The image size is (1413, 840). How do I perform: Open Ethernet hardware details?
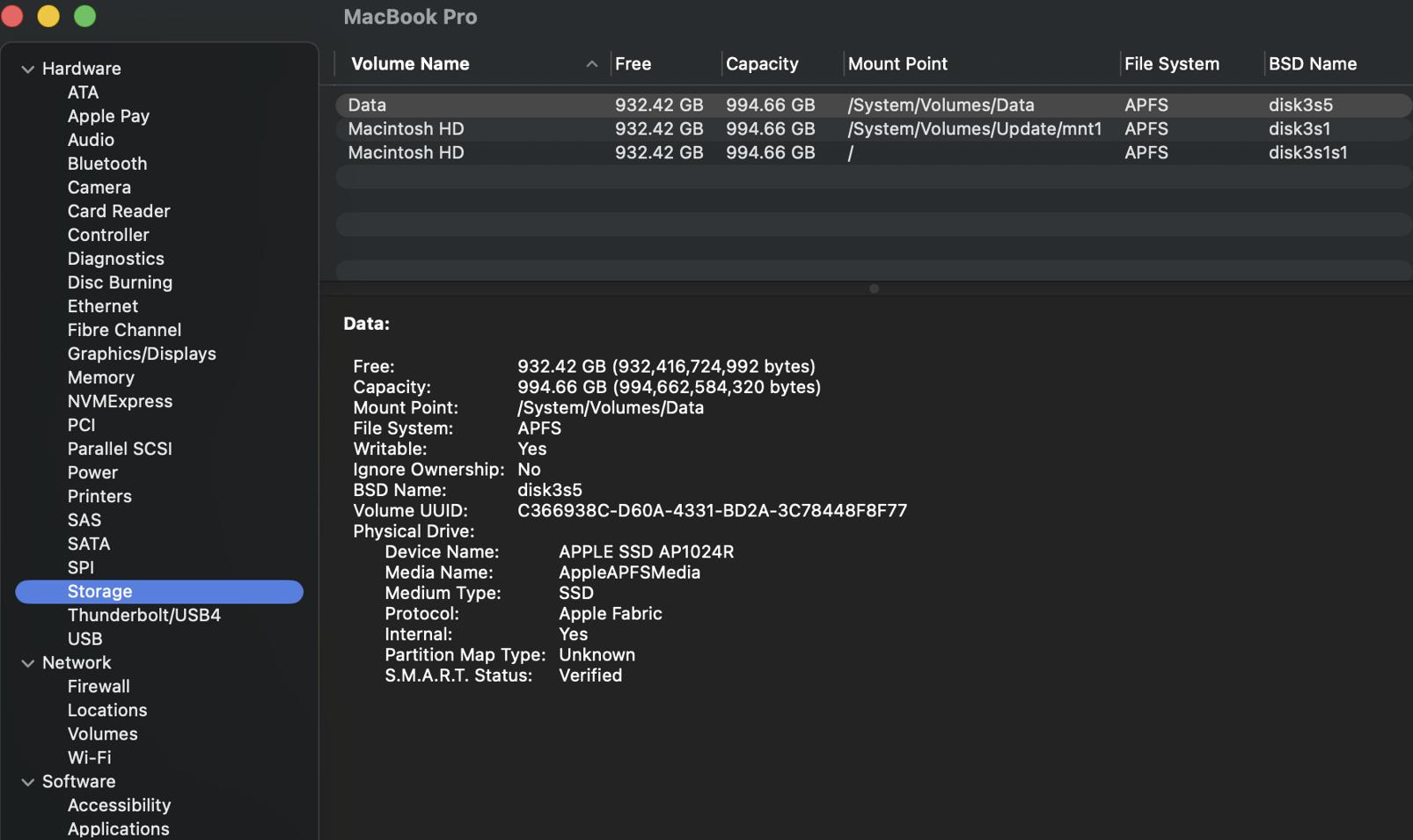click(x=103, y=306)
